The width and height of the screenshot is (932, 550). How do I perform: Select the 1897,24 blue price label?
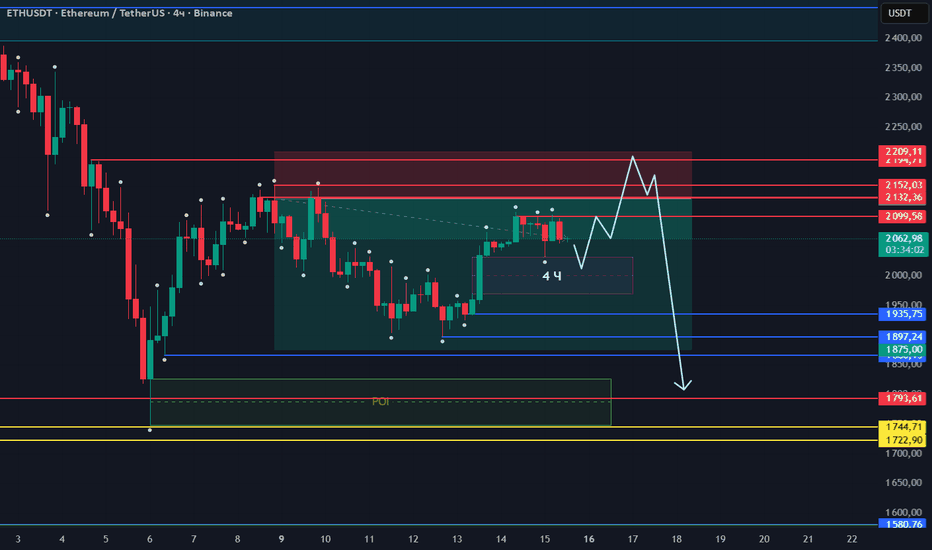click(903, 337)
